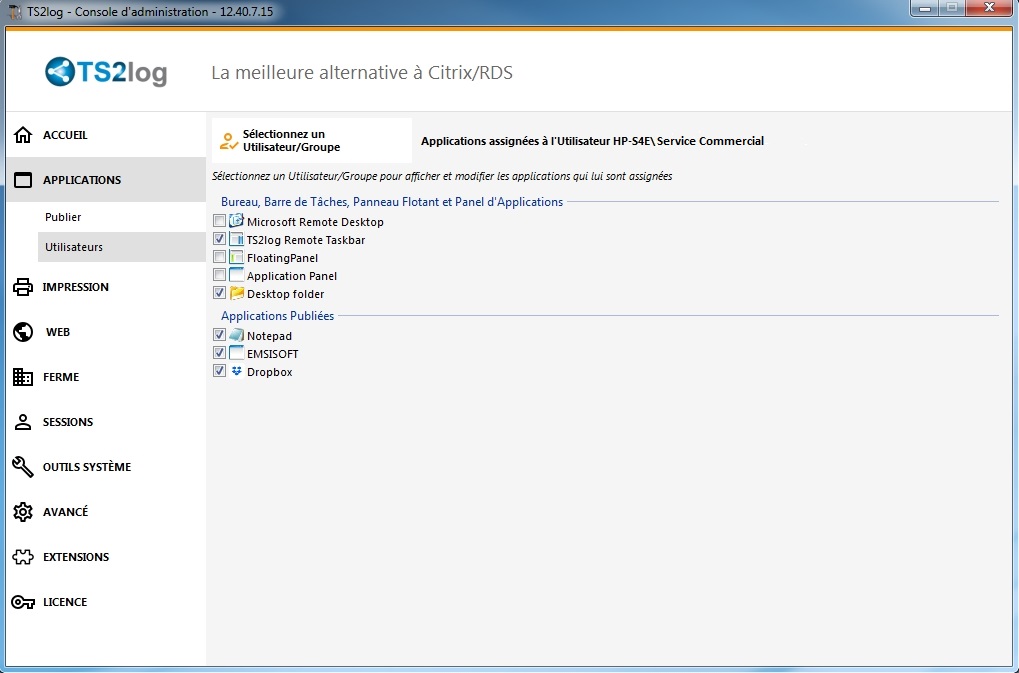The image size is (1019, 673).
Task: Click the EMSISOFT application icon
Action: pos(237,353)
